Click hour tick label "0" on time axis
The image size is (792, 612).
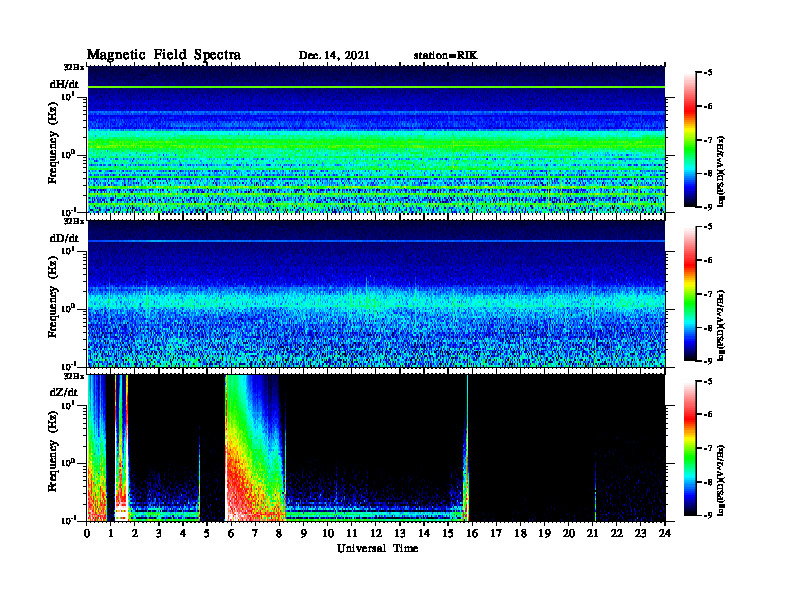coord(87,534)
